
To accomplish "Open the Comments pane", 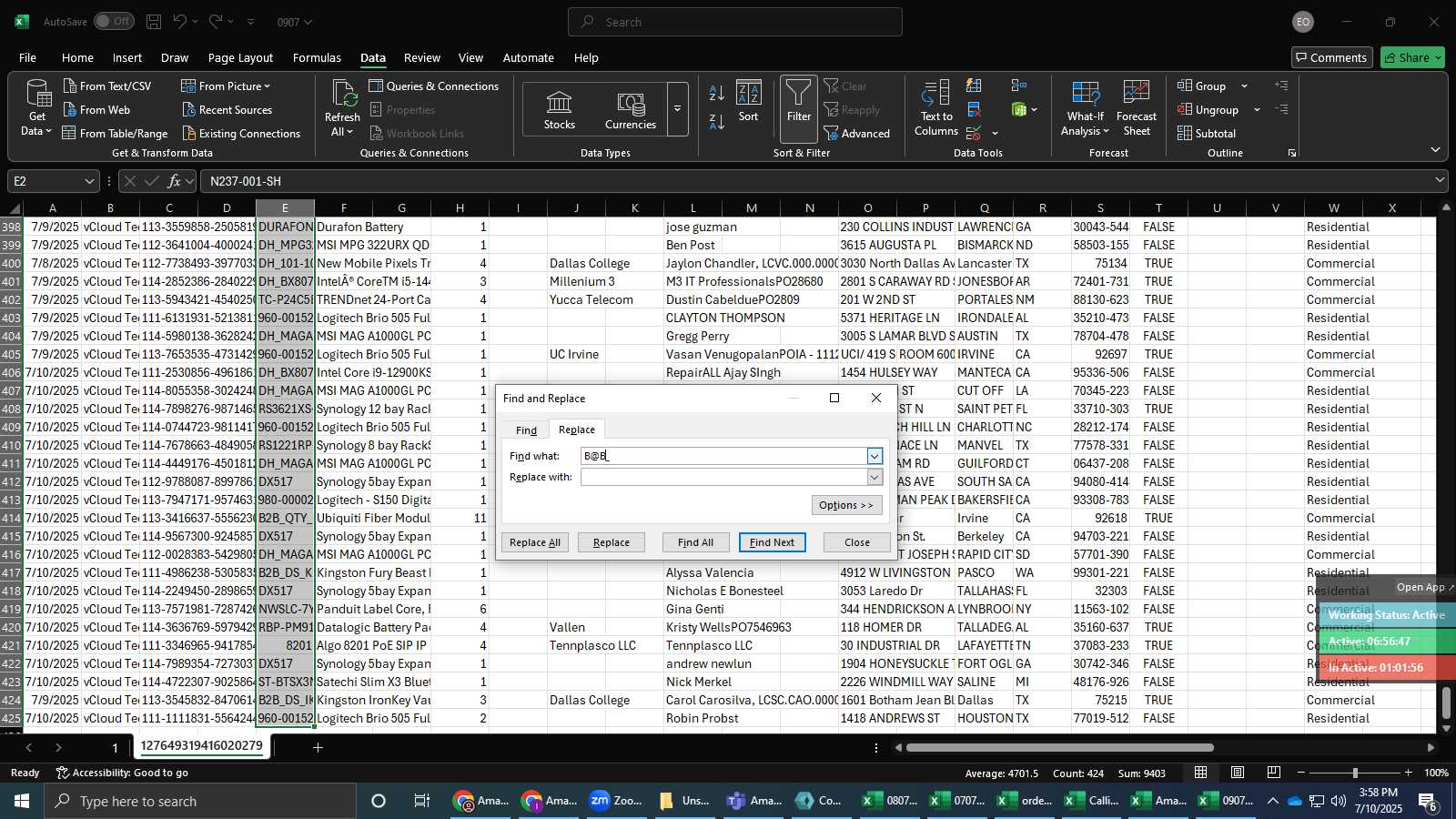I will tap(1331, 57).
